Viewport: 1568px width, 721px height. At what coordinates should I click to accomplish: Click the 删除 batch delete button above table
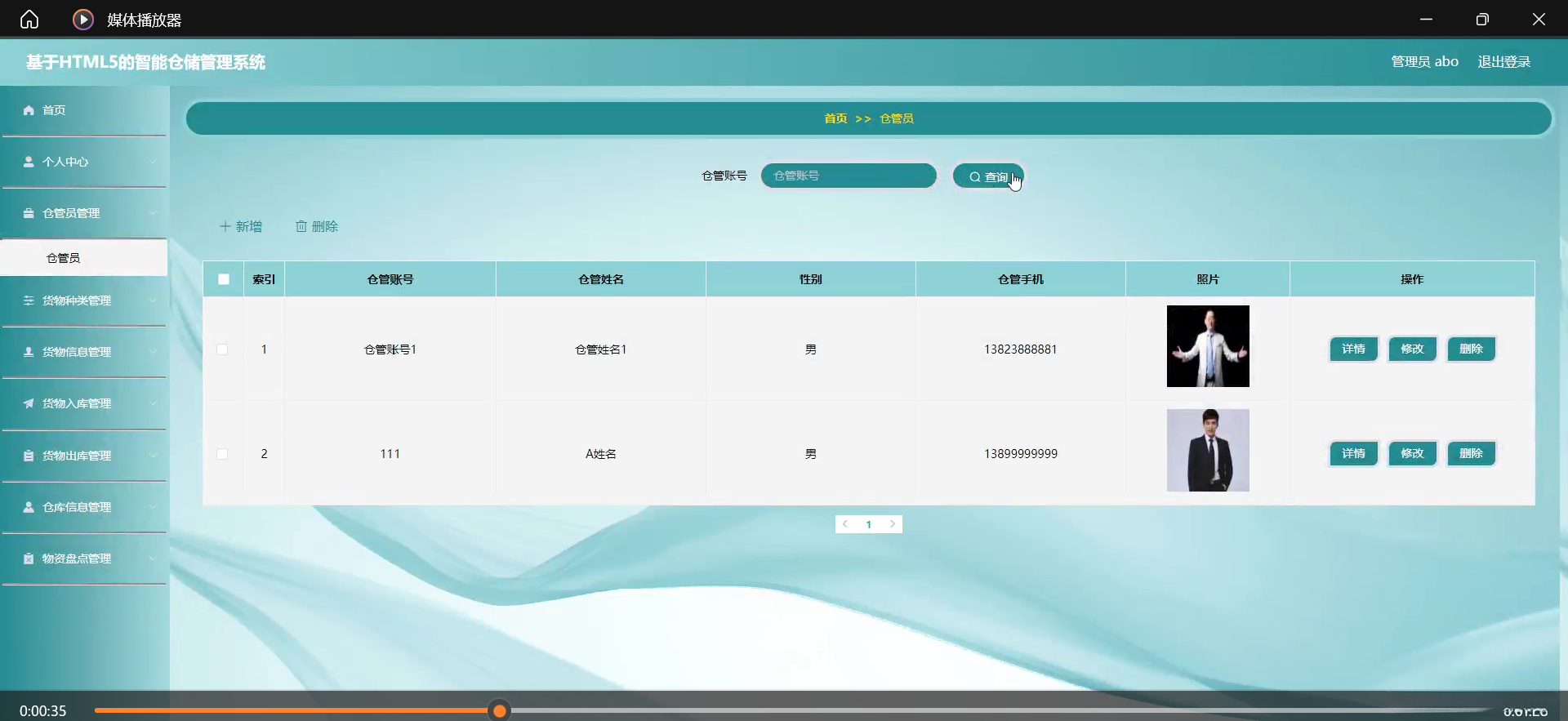click(317, 226)
